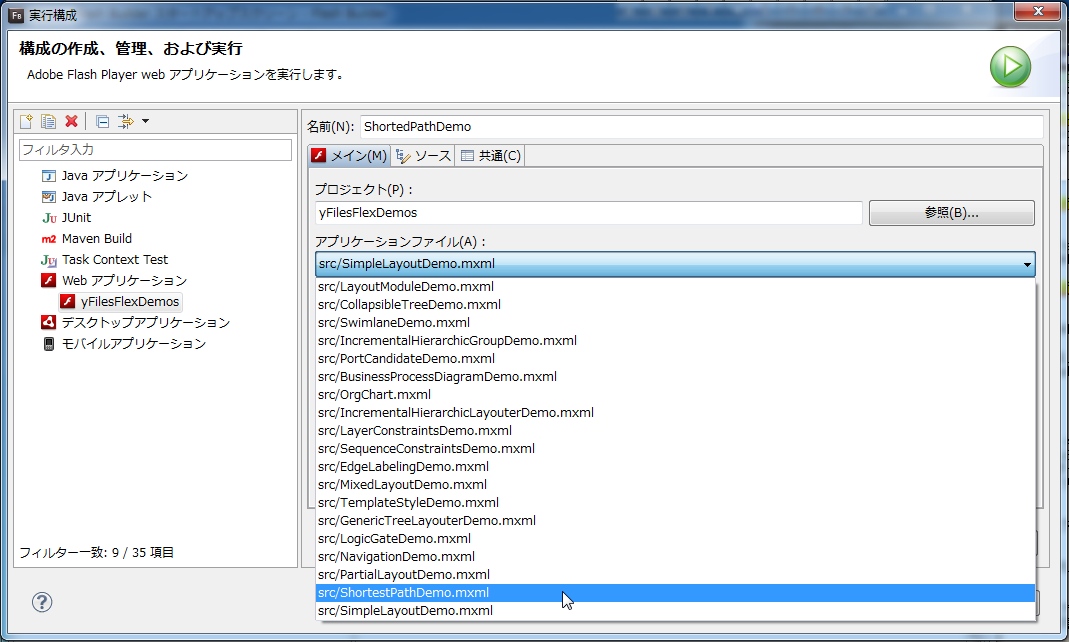Click the green Run arrow graphic

[1010, 67]
